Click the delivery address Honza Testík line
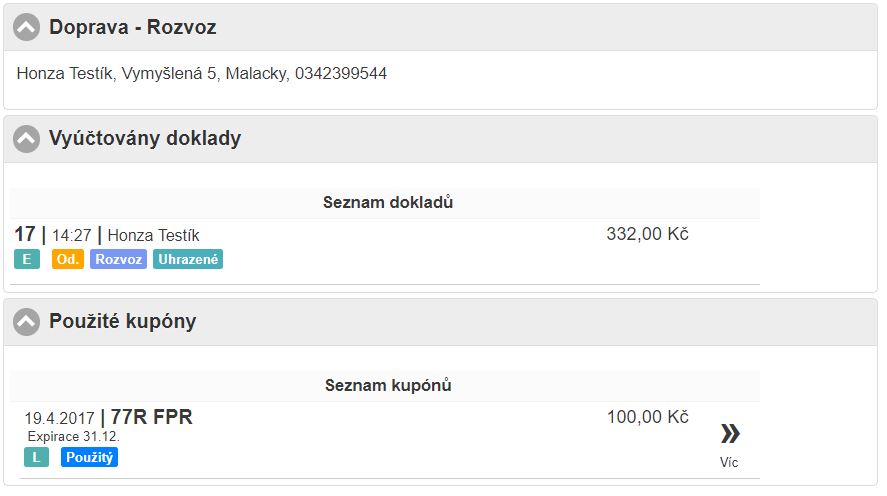 coord(202,74)
